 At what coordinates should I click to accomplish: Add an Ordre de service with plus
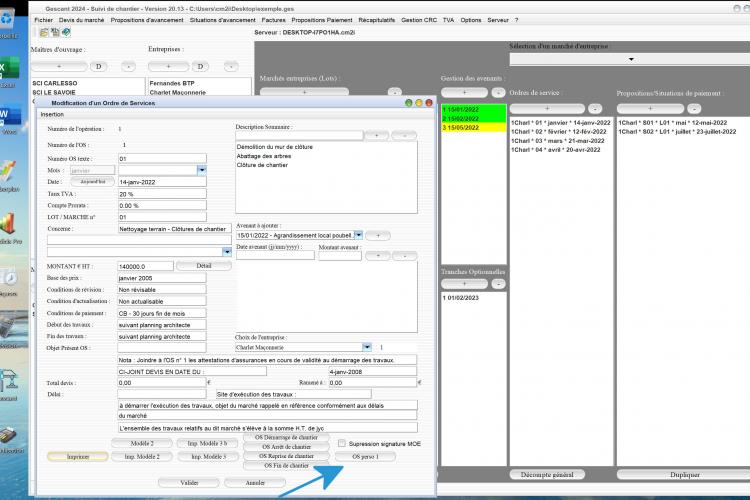coord(547,109)
